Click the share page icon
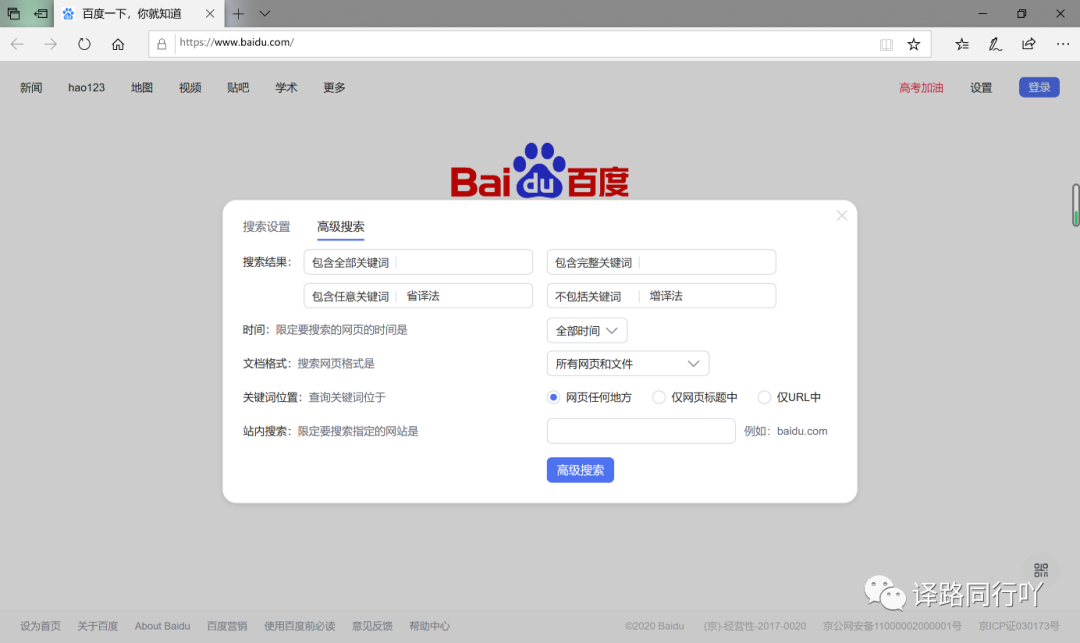1080x643 pixels. (1028, 44)
